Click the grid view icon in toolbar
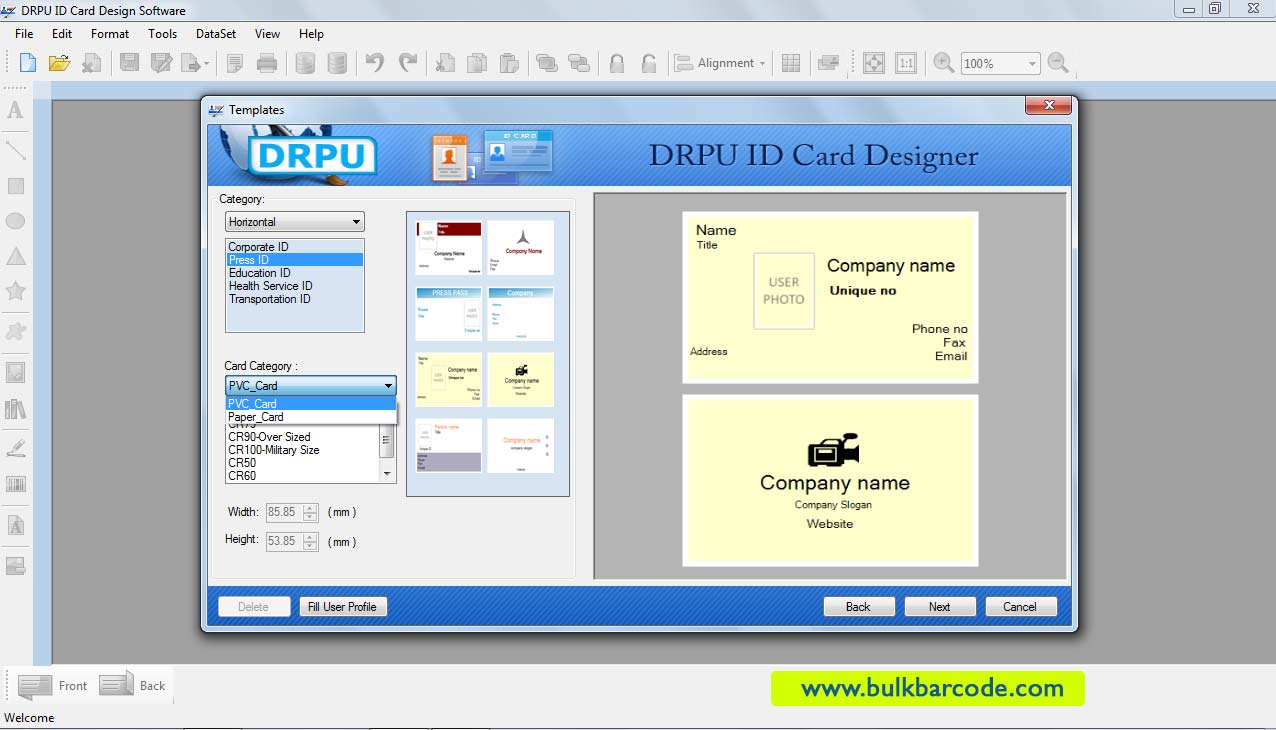Viewport: 1276px width, 730px height. tap(790, 63)
